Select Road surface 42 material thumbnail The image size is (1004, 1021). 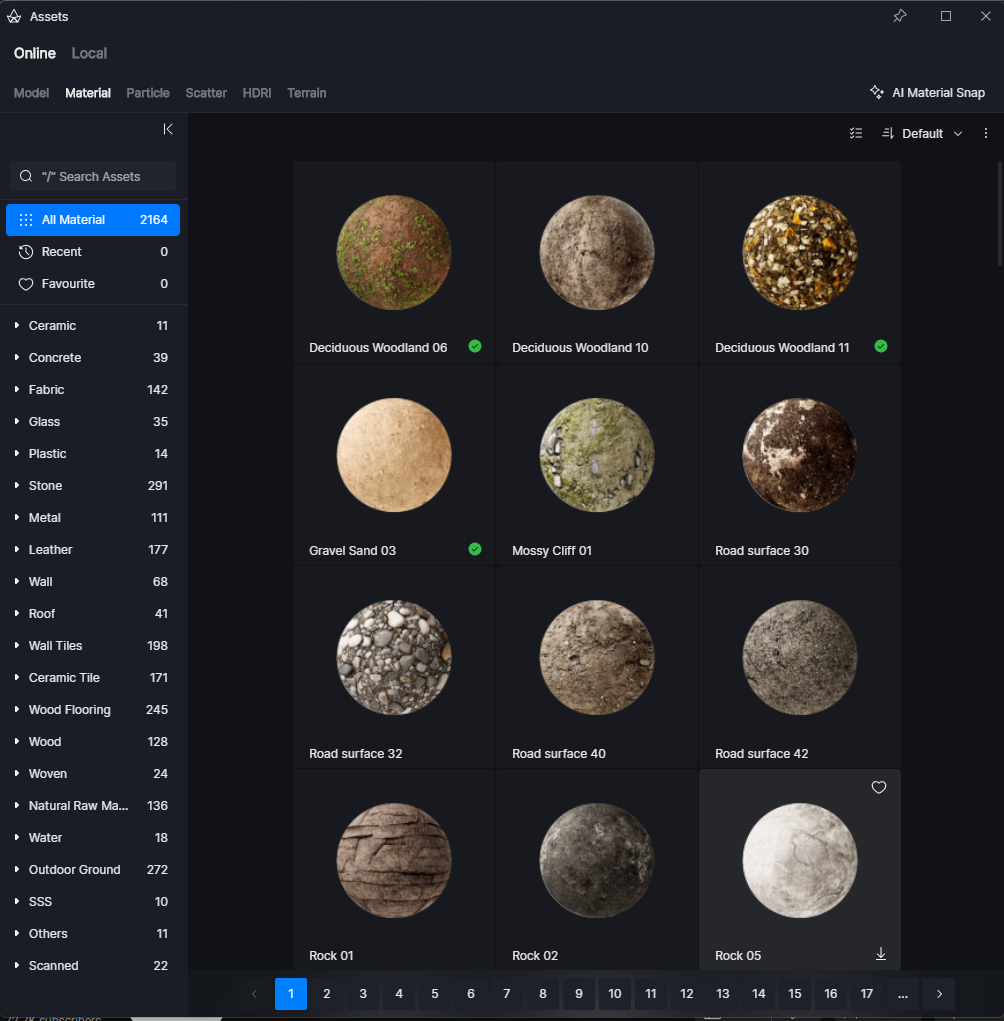800,658
